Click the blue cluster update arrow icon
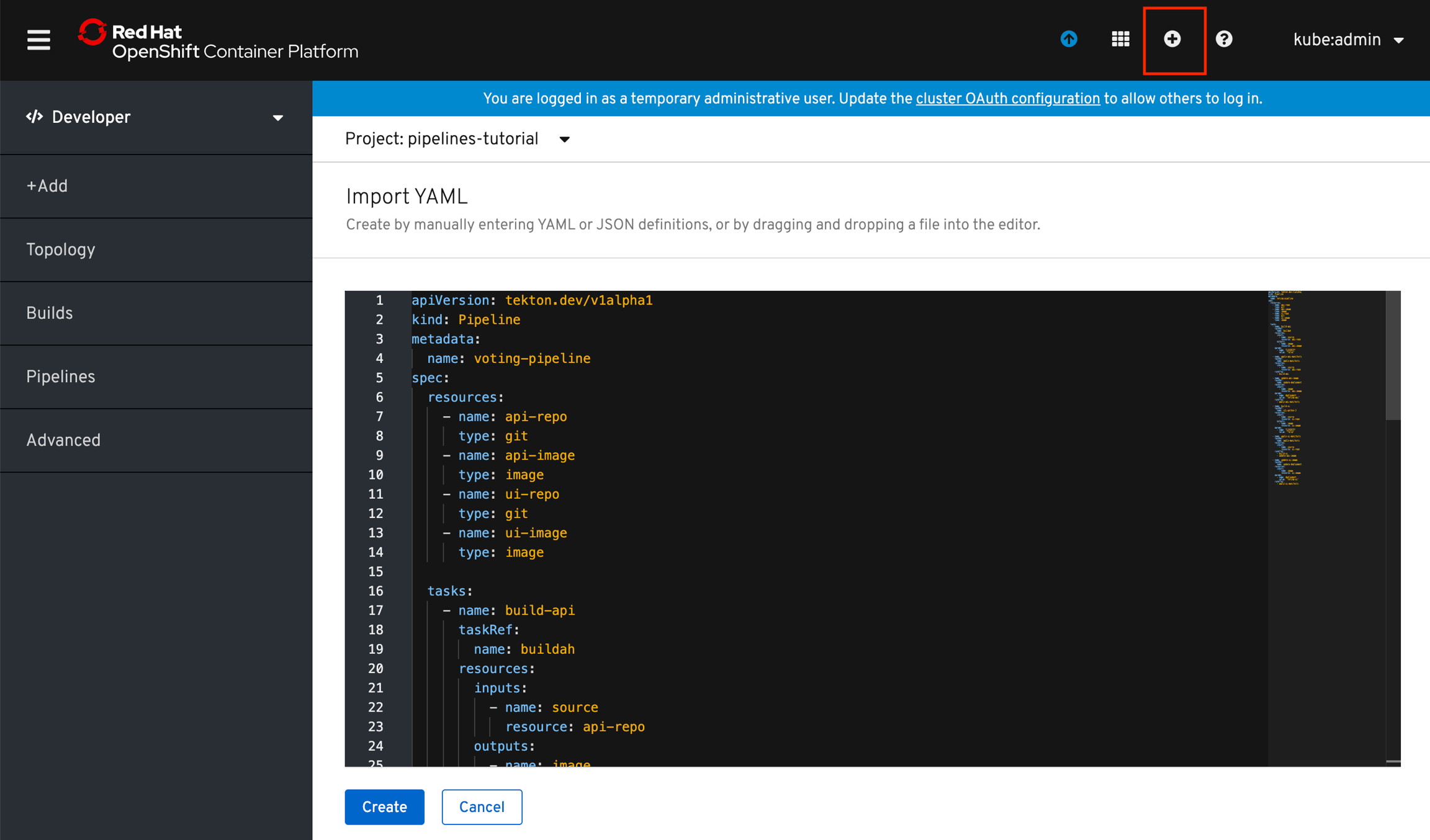The width and height of the screenshot is (1430, 840). [1068, 39]
